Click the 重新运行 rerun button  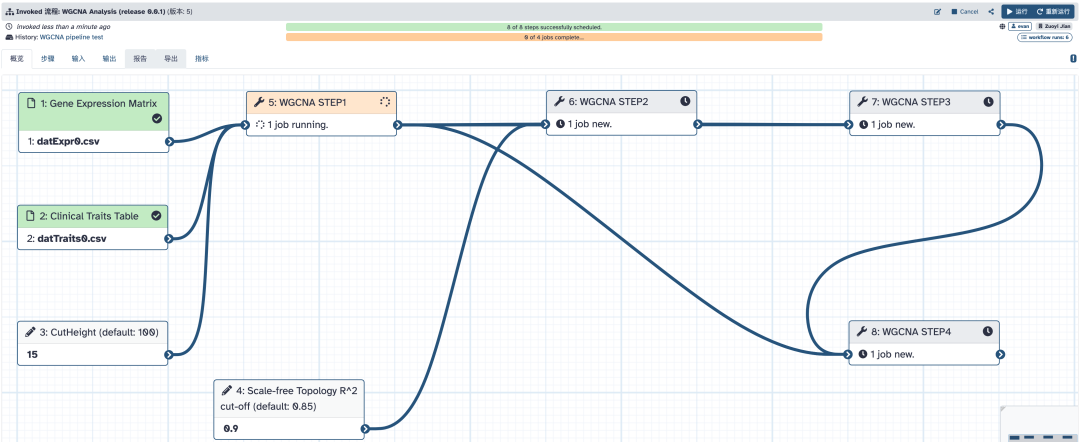[1052, 12]
